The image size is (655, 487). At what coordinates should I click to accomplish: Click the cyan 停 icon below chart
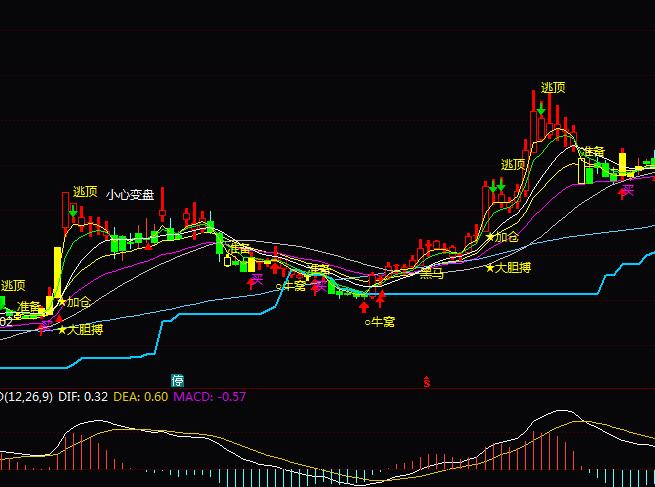[178, 380]
